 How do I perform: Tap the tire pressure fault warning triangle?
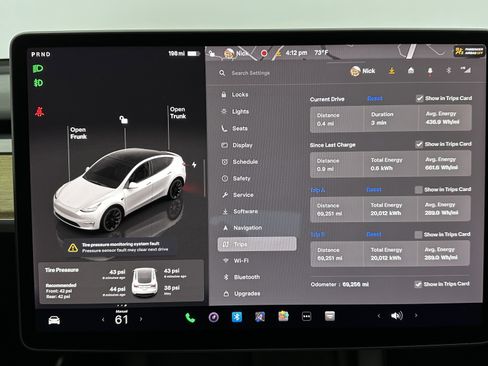73,248
